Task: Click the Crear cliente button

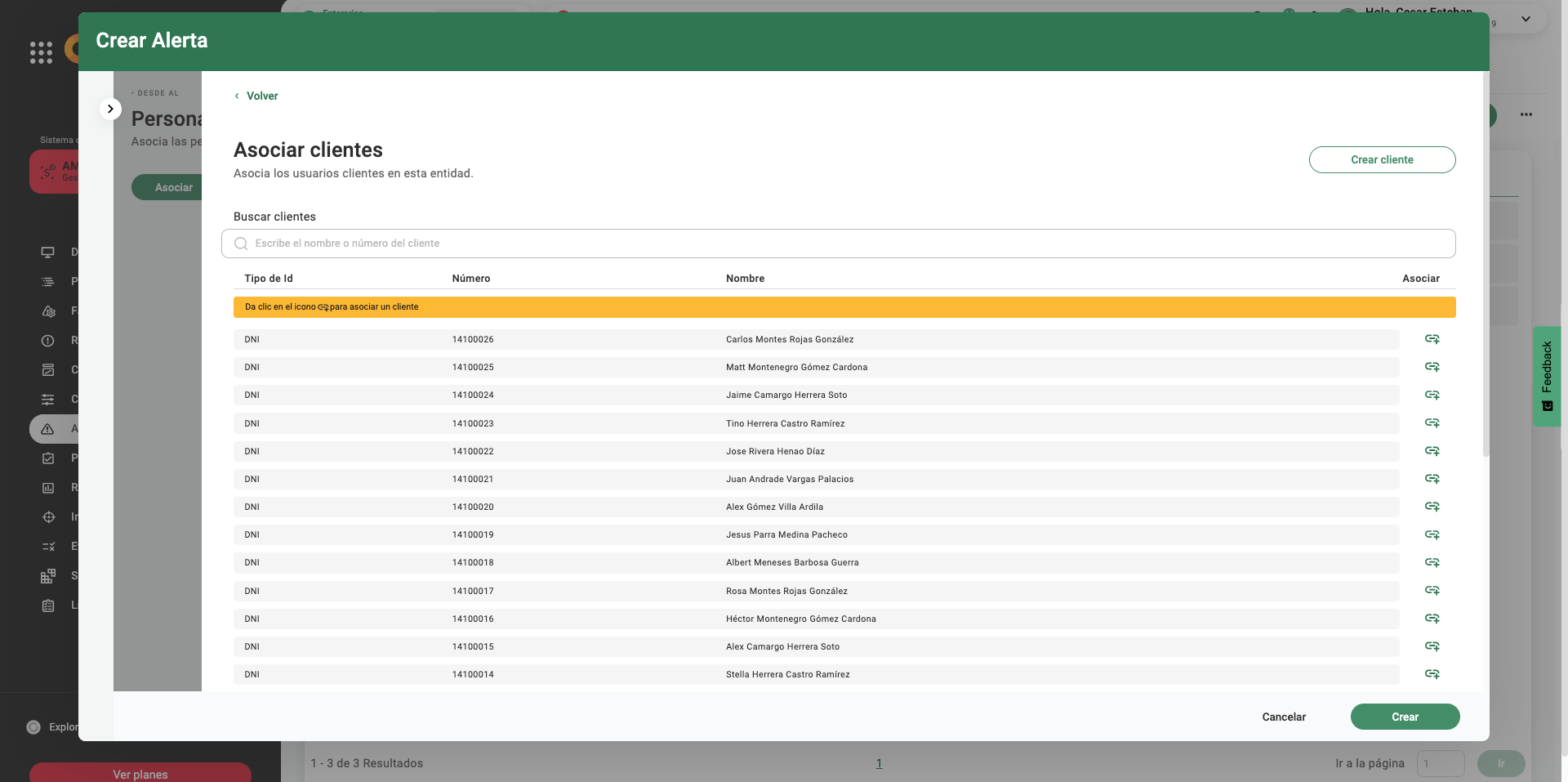Action: [x=1382, y=159]
